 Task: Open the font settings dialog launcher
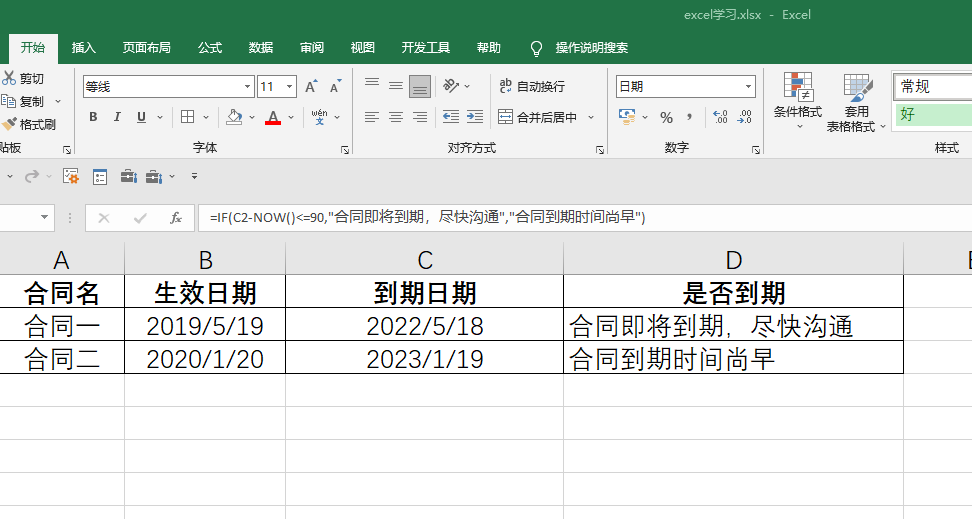tap(345, 149)
